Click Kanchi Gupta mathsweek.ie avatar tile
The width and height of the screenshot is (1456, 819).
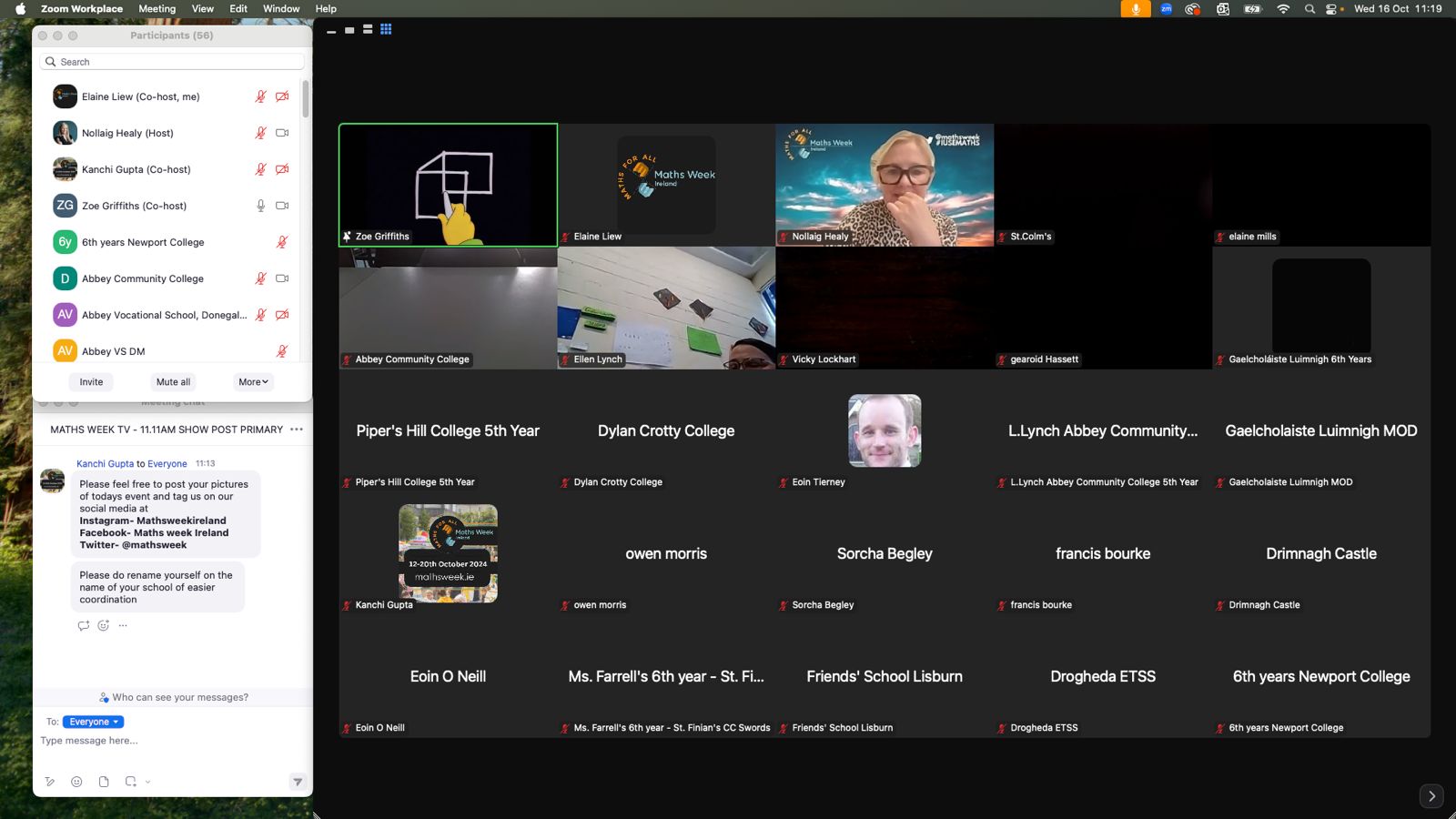coord(448,553)
